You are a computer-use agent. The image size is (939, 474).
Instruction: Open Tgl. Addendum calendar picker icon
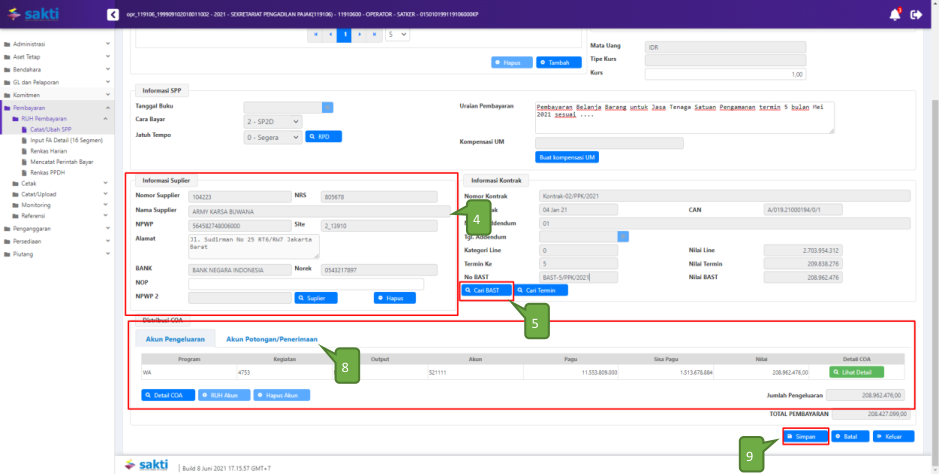pos(623,237)
